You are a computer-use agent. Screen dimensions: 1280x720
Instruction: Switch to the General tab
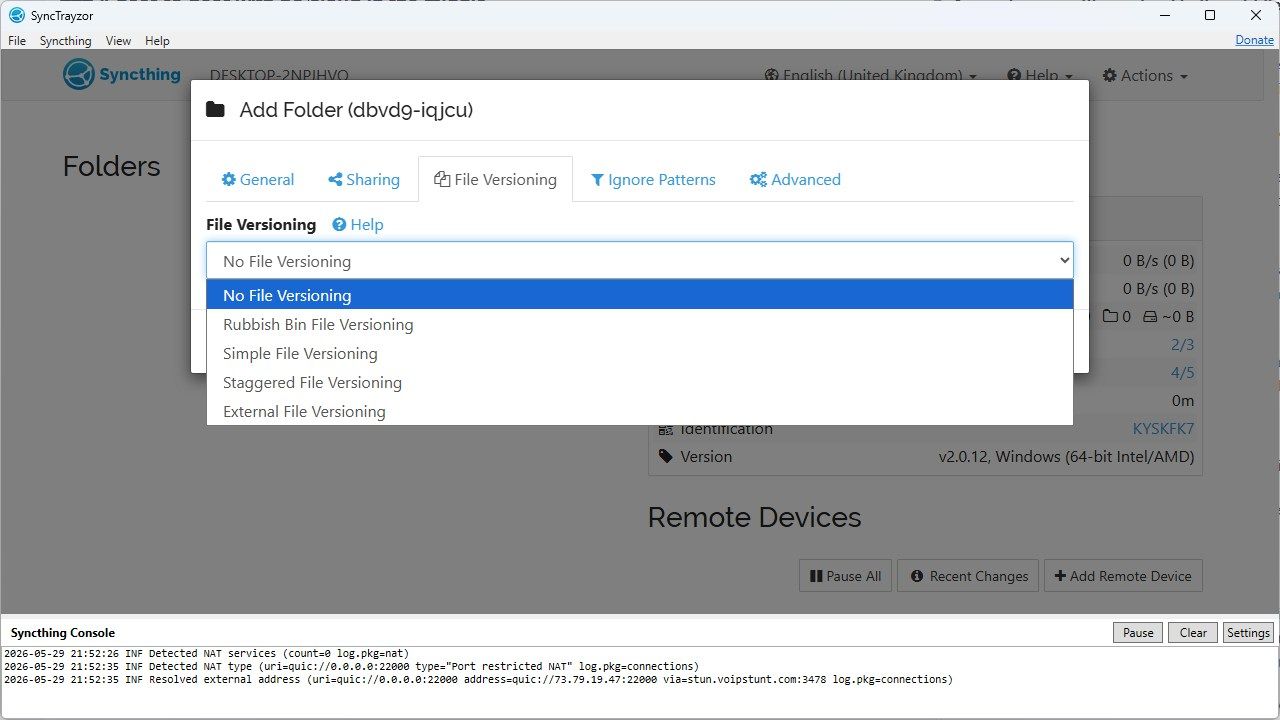257,180
